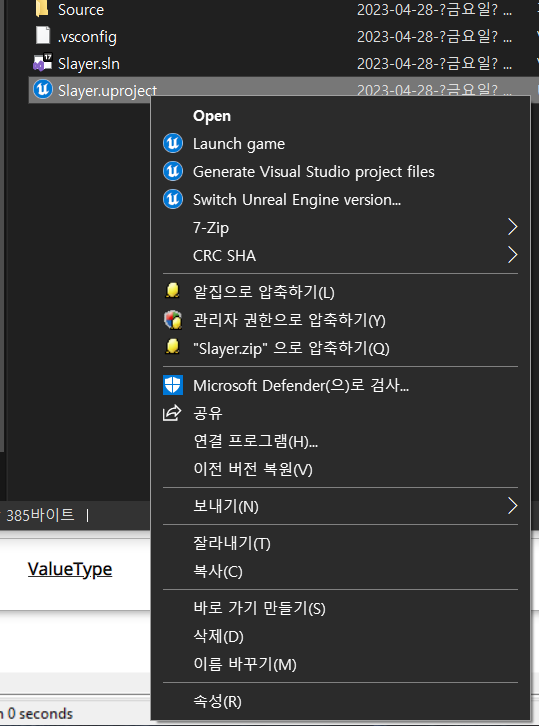Click the ValueType link
Image resolution: width=539 pixels, height=726 pixels.
[x=70, y=569]
